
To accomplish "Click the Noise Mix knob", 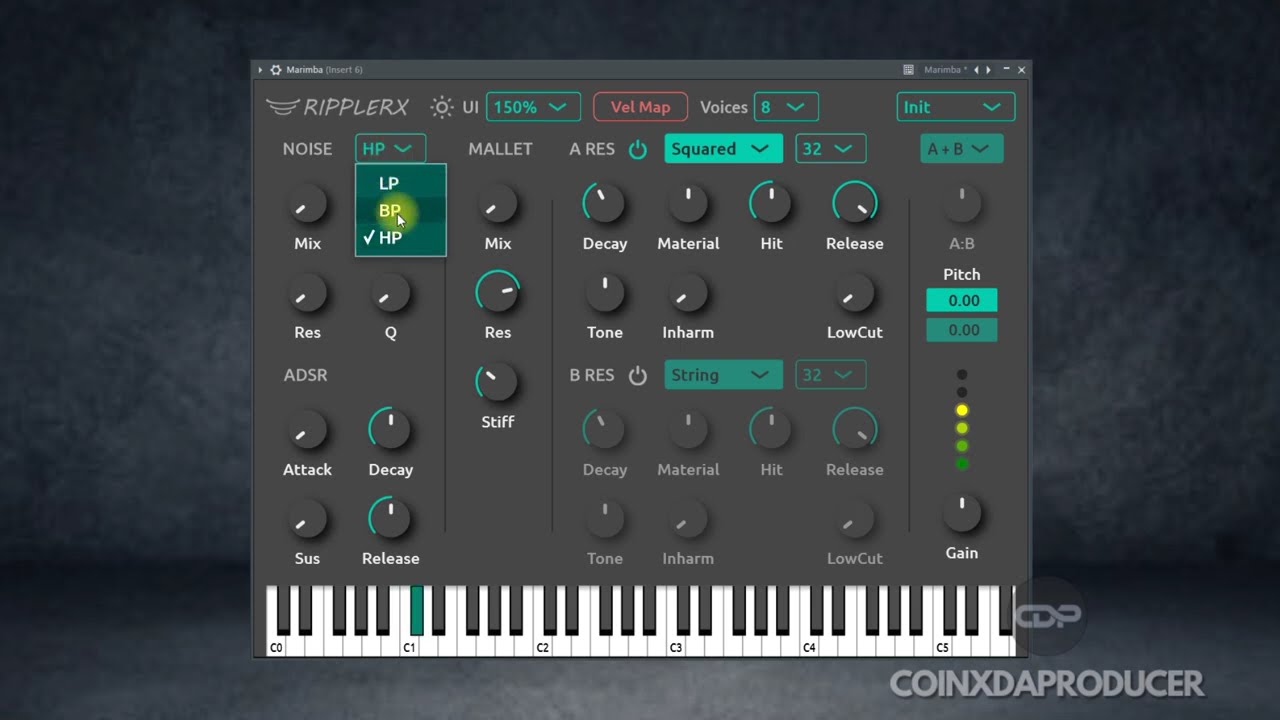I will [x=307, y=204].
